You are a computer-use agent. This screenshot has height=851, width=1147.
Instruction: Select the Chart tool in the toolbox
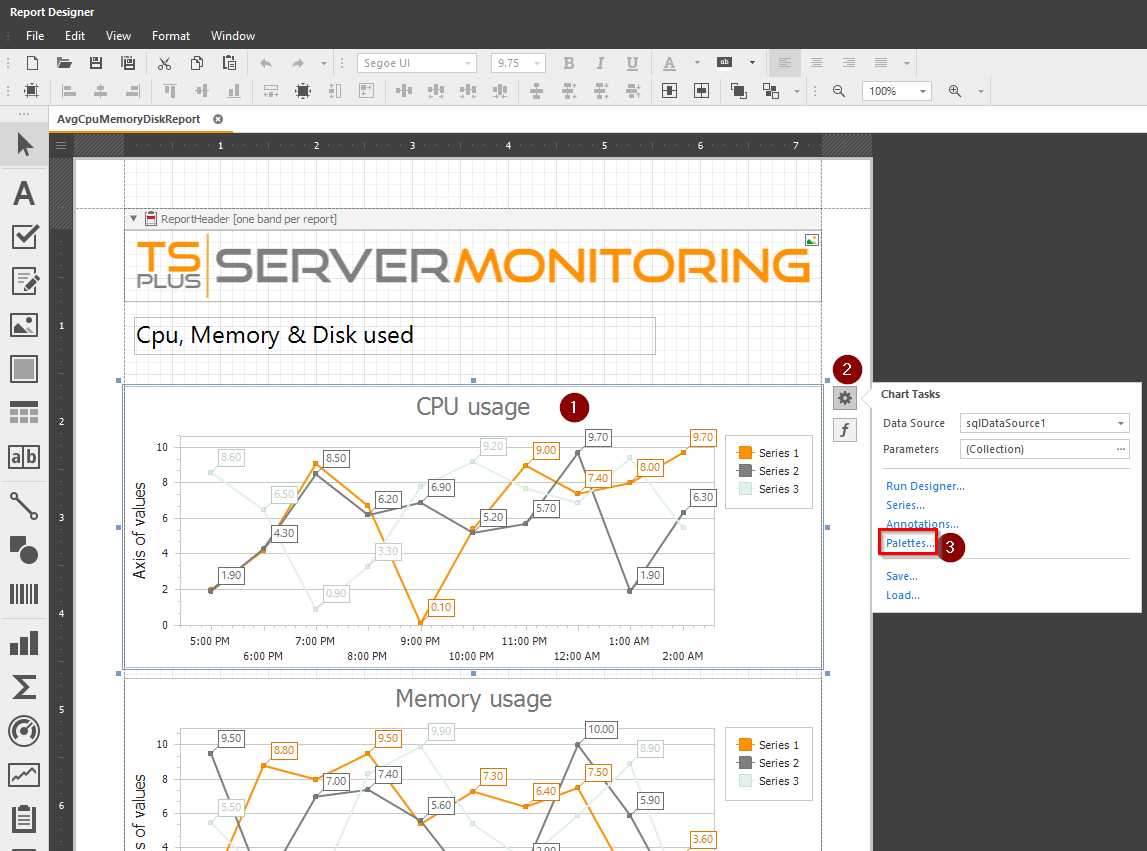pos(24,643)
